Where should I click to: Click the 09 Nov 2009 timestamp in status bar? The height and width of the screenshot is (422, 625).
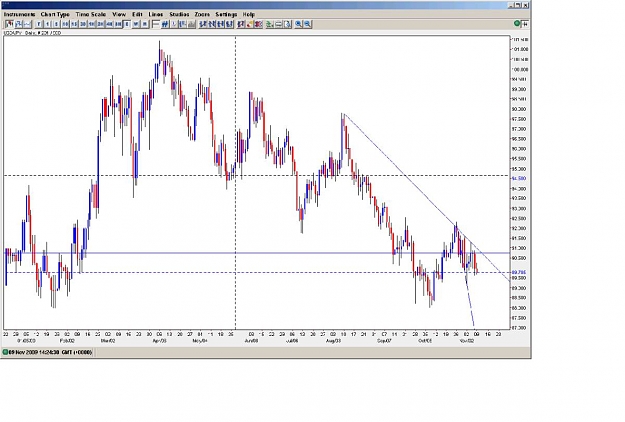[x=50, y=352]
